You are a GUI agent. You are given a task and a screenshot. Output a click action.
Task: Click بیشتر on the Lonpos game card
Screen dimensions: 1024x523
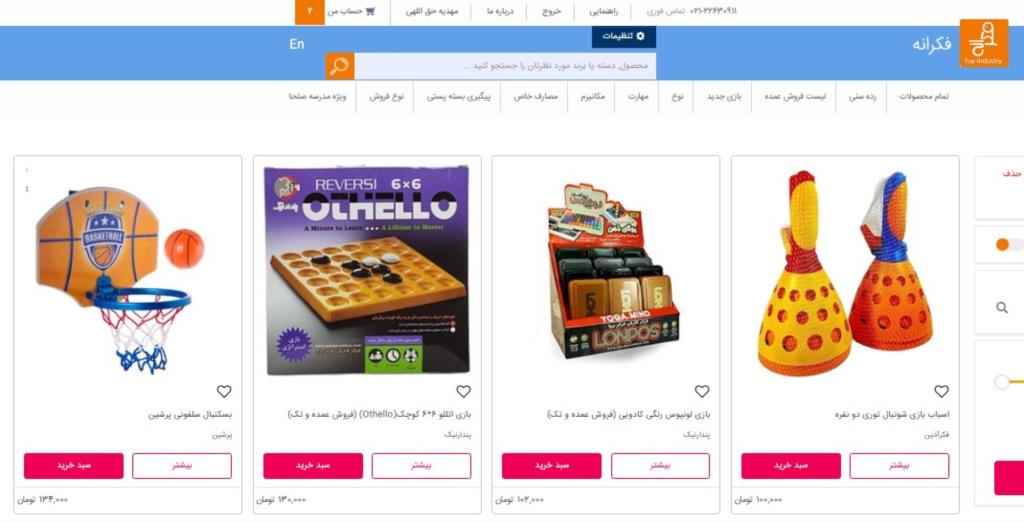(x=660, y=466)
